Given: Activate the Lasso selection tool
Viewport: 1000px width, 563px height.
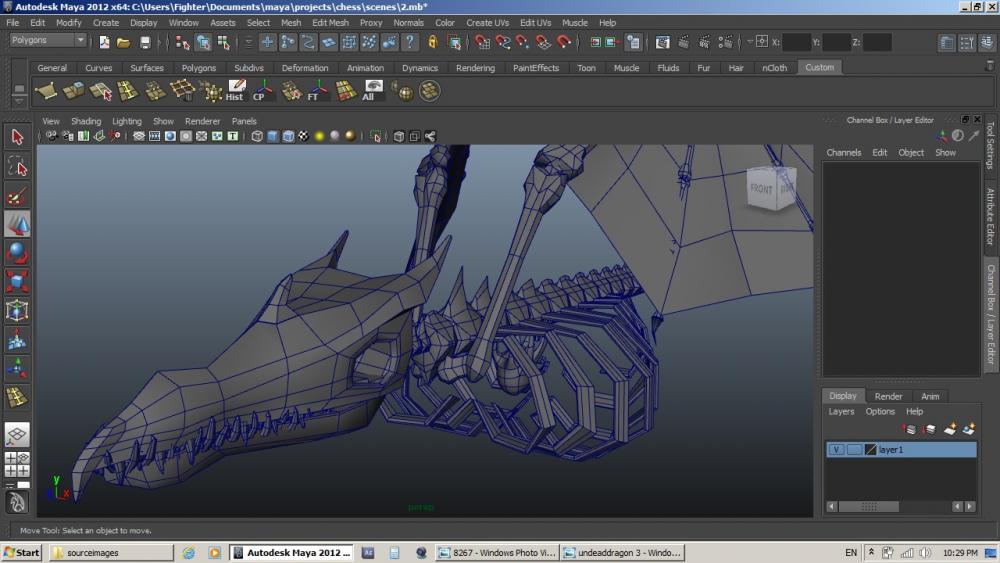Looking at the screenshot, I should click(17, 165).
